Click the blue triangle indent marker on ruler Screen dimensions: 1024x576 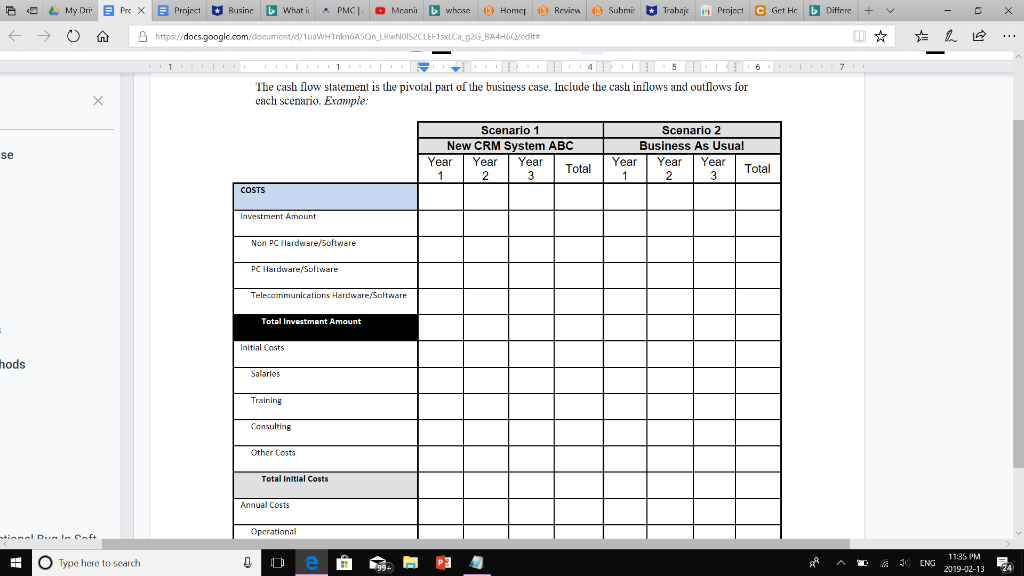coord(456,68)
